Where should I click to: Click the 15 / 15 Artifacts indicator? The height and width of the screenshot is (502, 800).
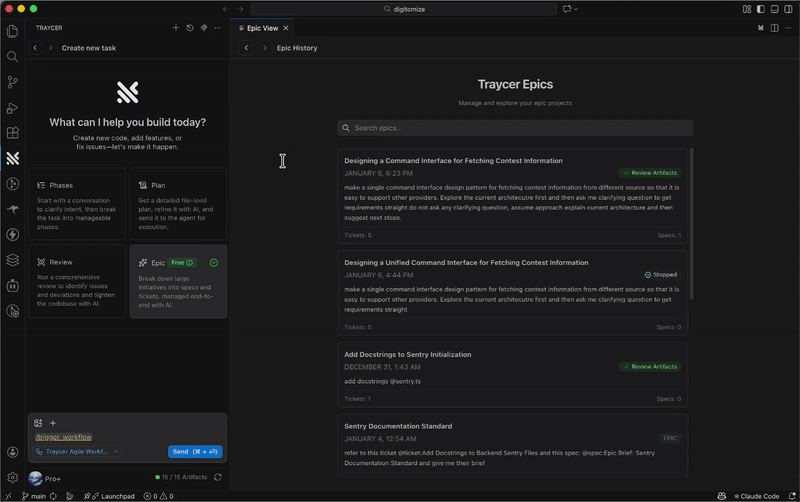181,477
